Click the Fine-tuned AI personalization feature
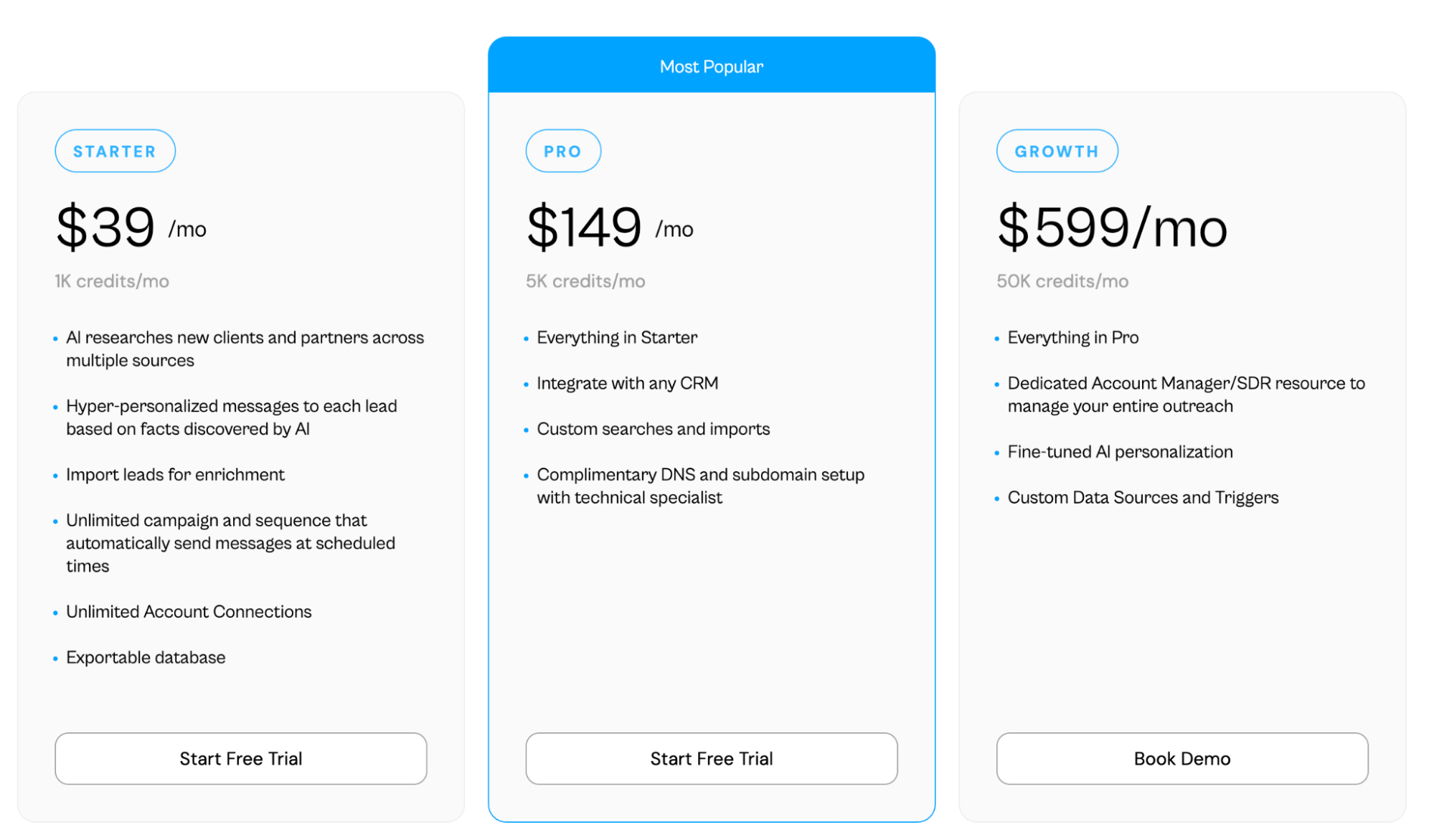This screenshot has height=840, width=1434. pos(1121,451)
